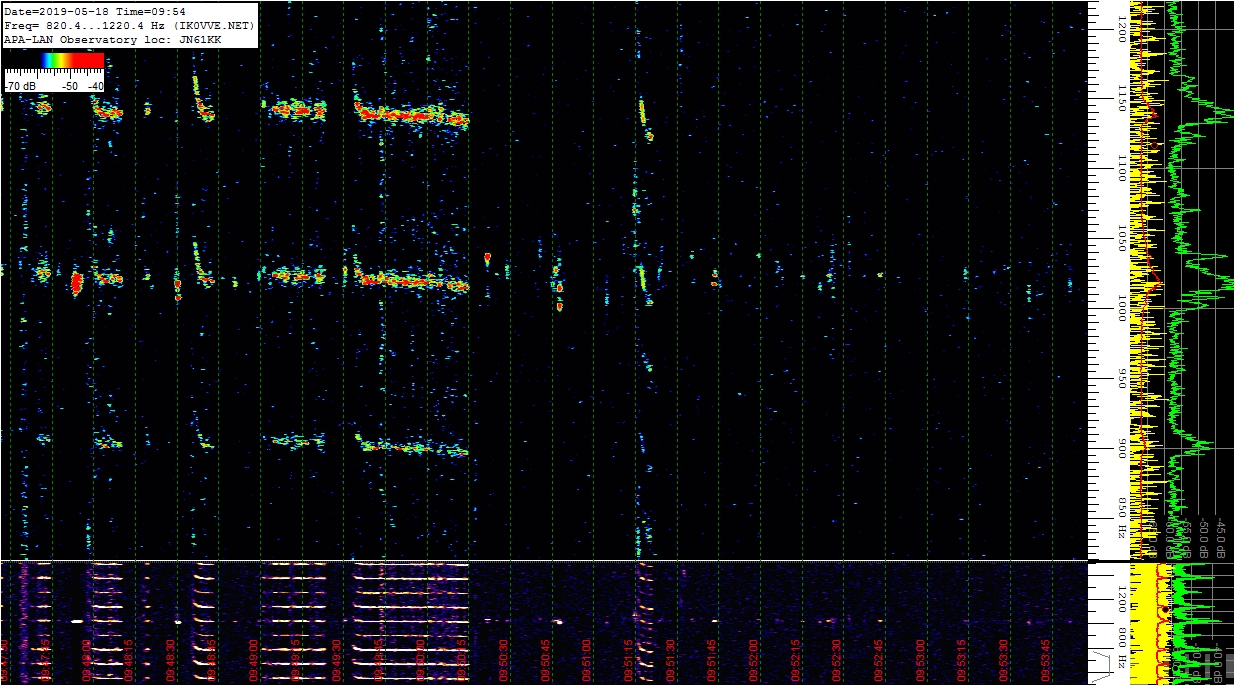Viewport: 1235px width, 686px height.
Task: Click the 09:53:30 time marker
Action: 1005,661
